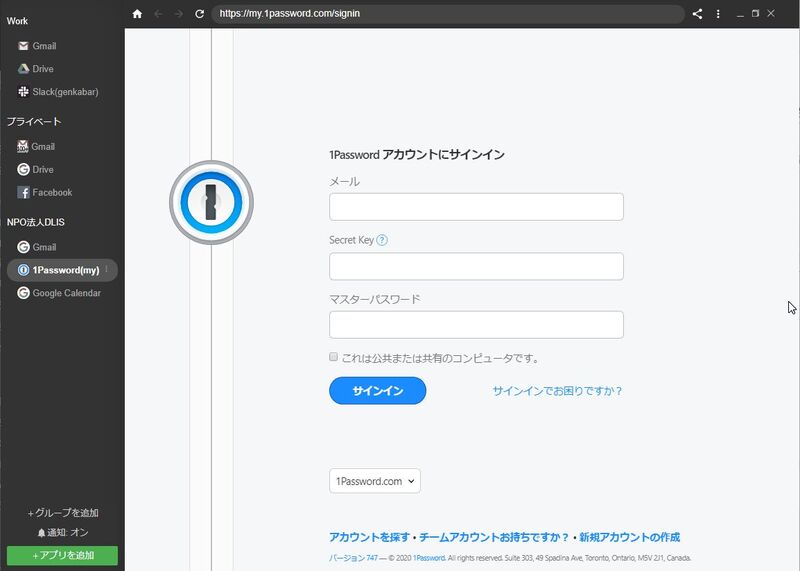The image size is (800, 571).
Task: Close the application window
Action: coord(771,14)
